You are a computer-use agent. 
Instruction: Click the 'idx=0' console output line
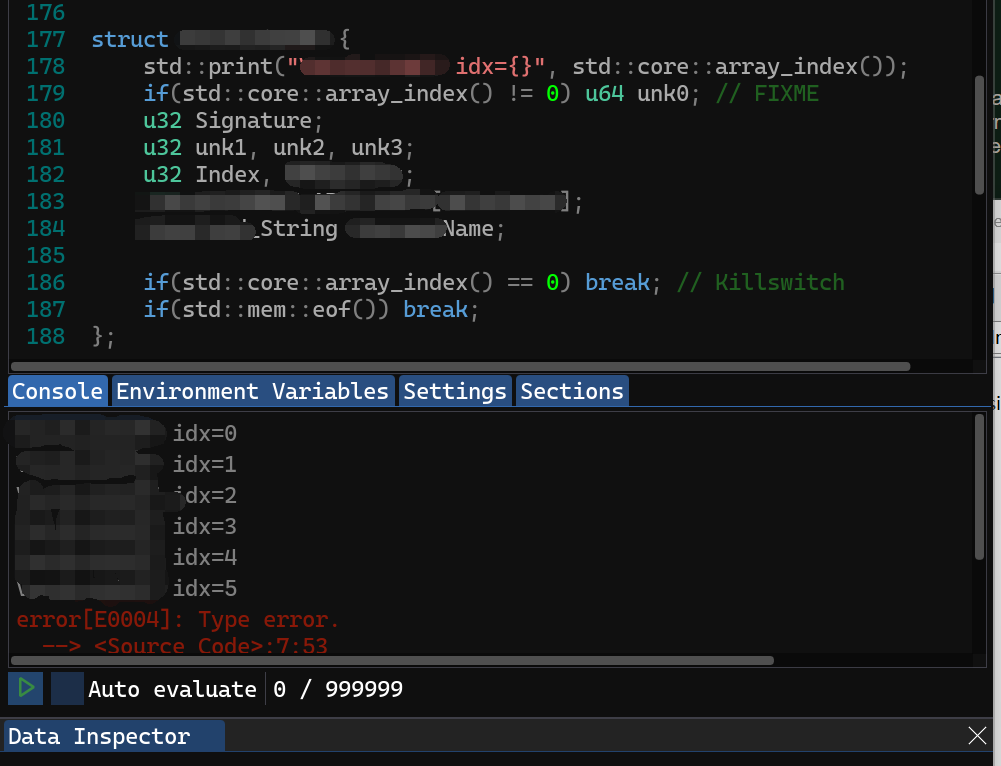tap(205, 433)
